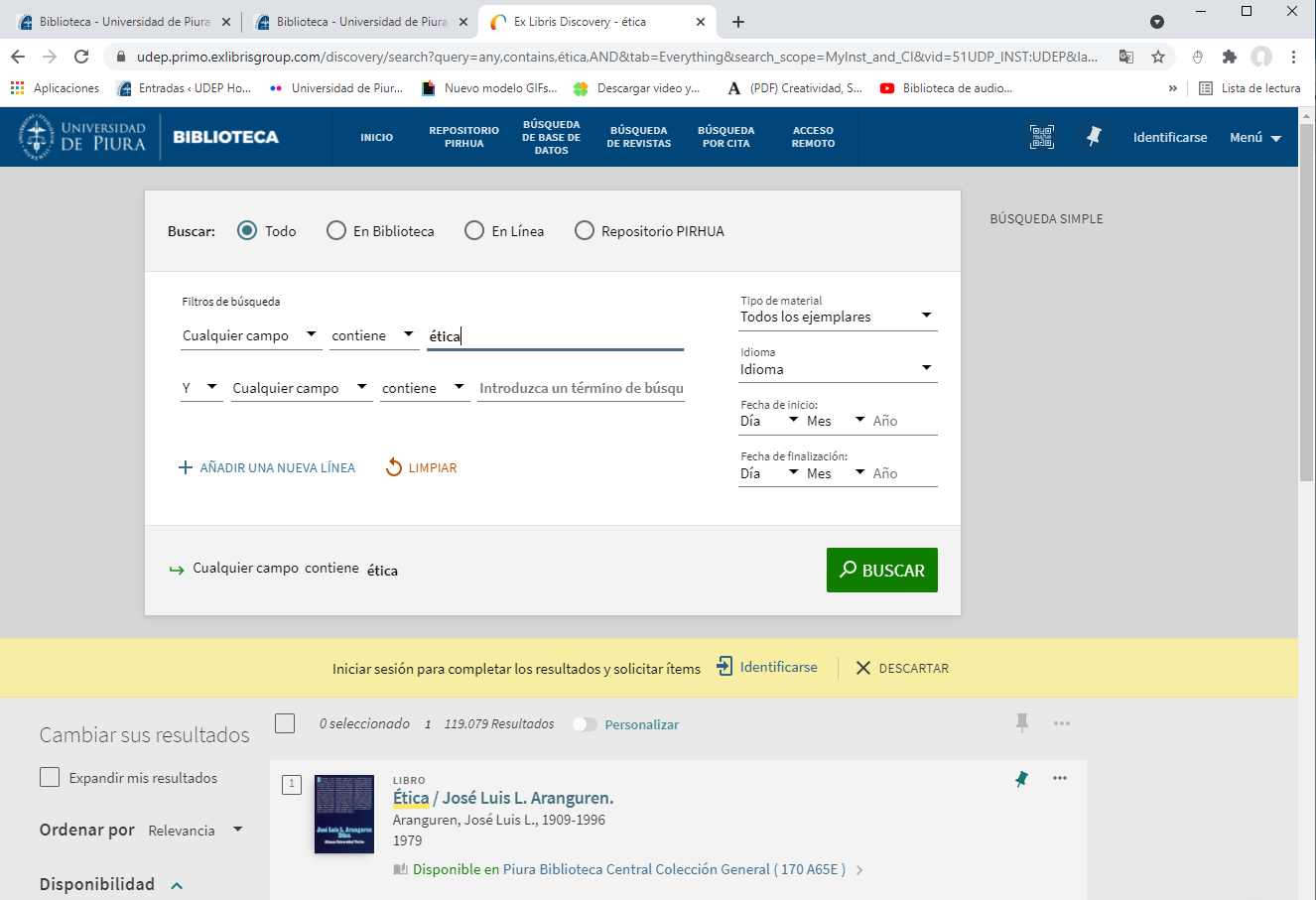Open the QR code scanner icon
This screenshot has height=900, width=1316.
(x=1041, y=137)
